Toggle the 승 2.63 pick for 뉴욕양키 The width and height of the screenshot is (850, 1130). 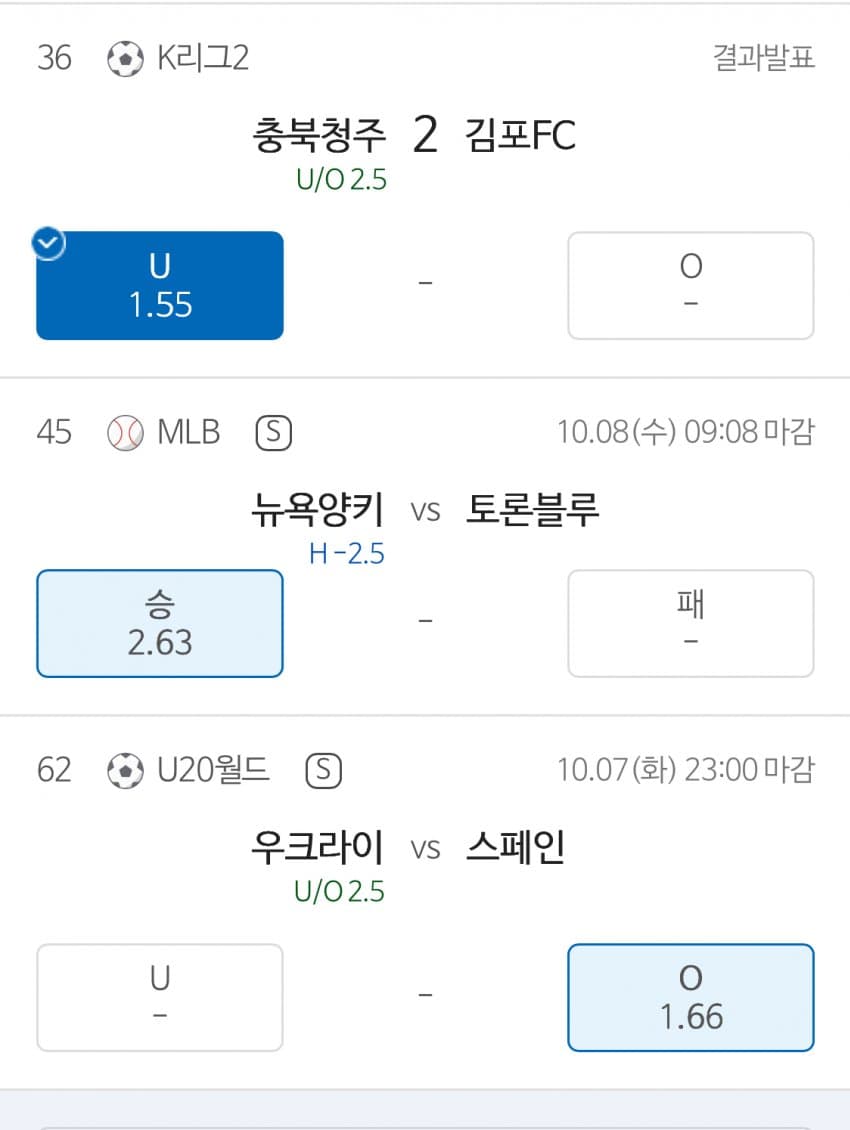[x=160, y=623]
